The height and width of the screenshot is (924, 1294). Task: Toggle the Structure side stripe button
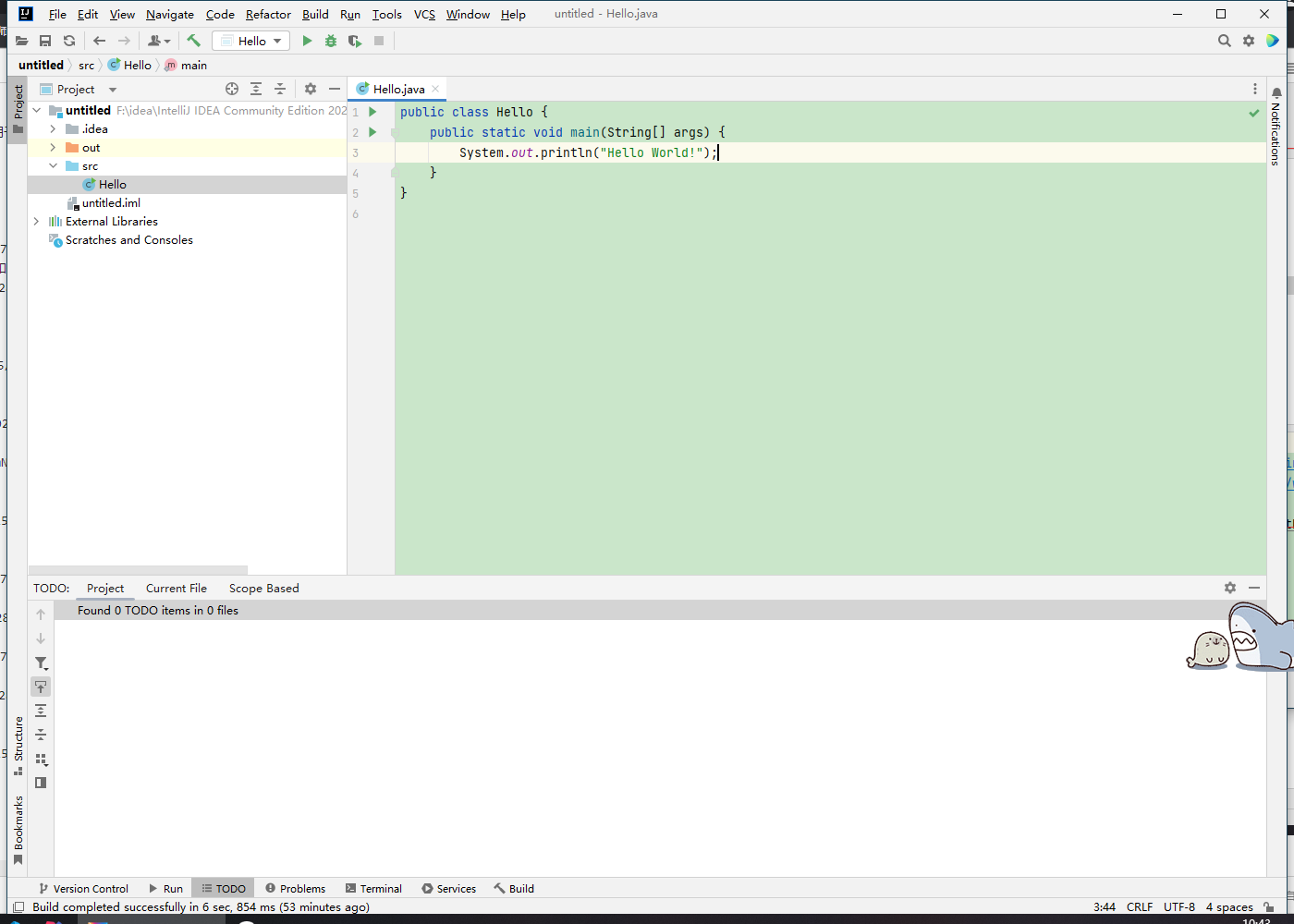(x=18, y=747)
